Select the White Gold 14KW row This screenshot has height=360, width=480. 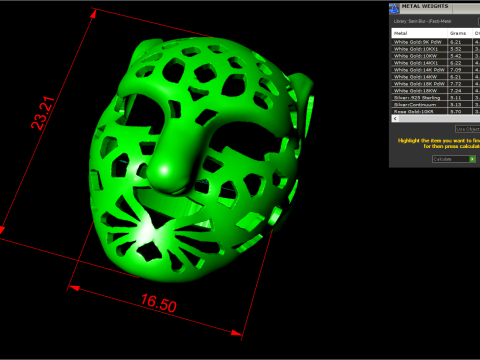coord(436,77)
